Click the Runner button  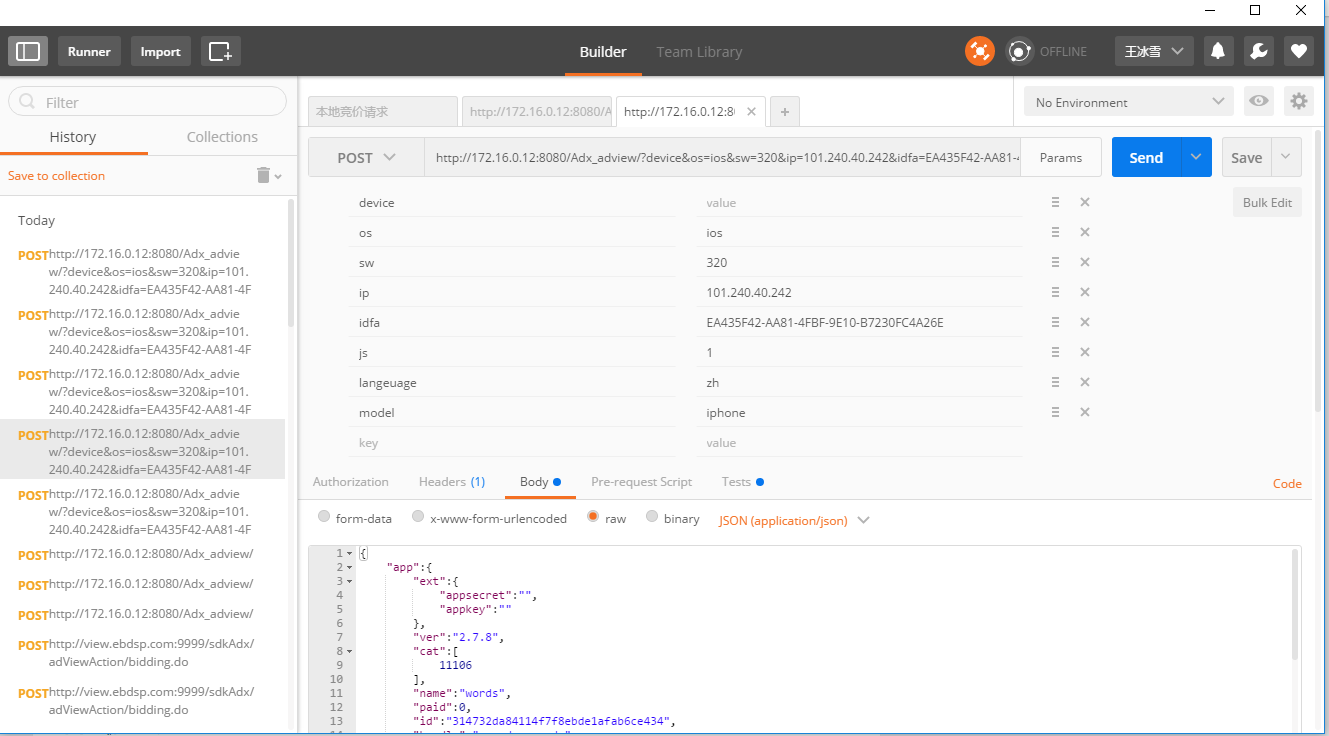[x=89, y=51]
